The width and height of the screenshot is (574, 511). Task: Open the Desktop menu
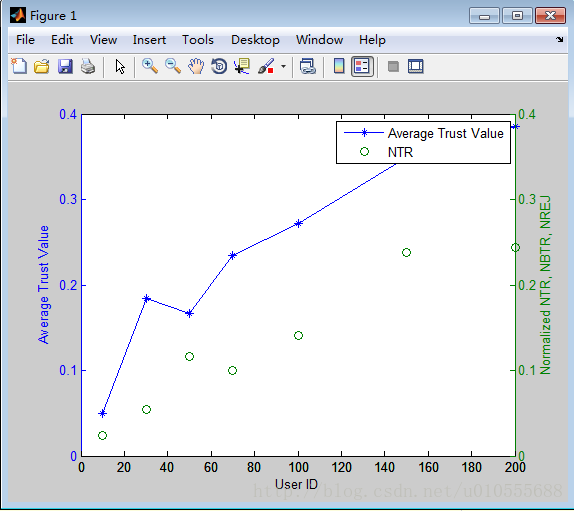(x=255, y=40)
